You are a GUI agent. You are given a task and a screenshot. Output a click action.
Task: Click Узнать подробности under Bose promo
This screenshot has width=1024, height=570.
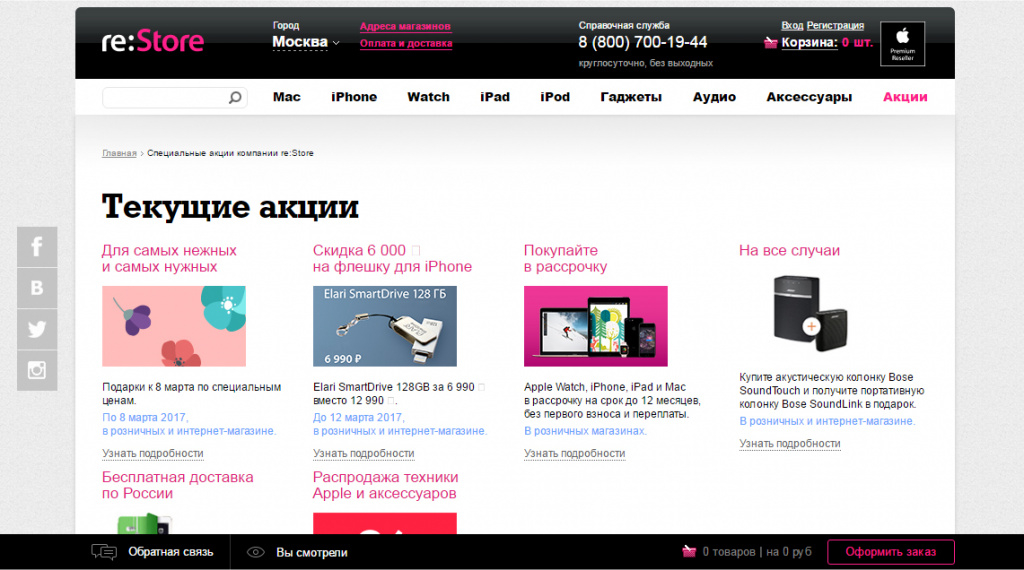click(x=790, y=443)
